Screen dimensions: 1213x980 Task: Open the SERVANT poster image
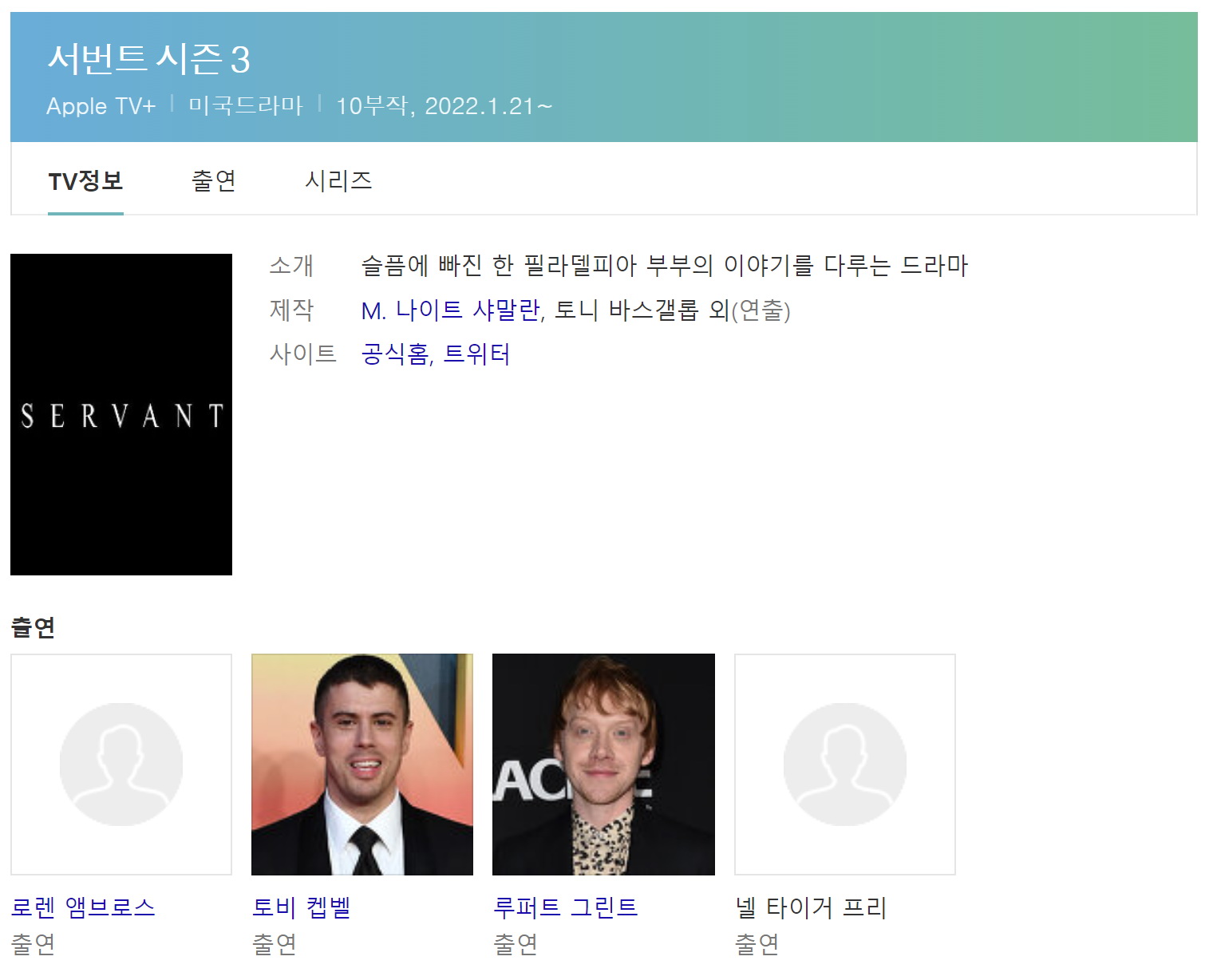[121, 414]
